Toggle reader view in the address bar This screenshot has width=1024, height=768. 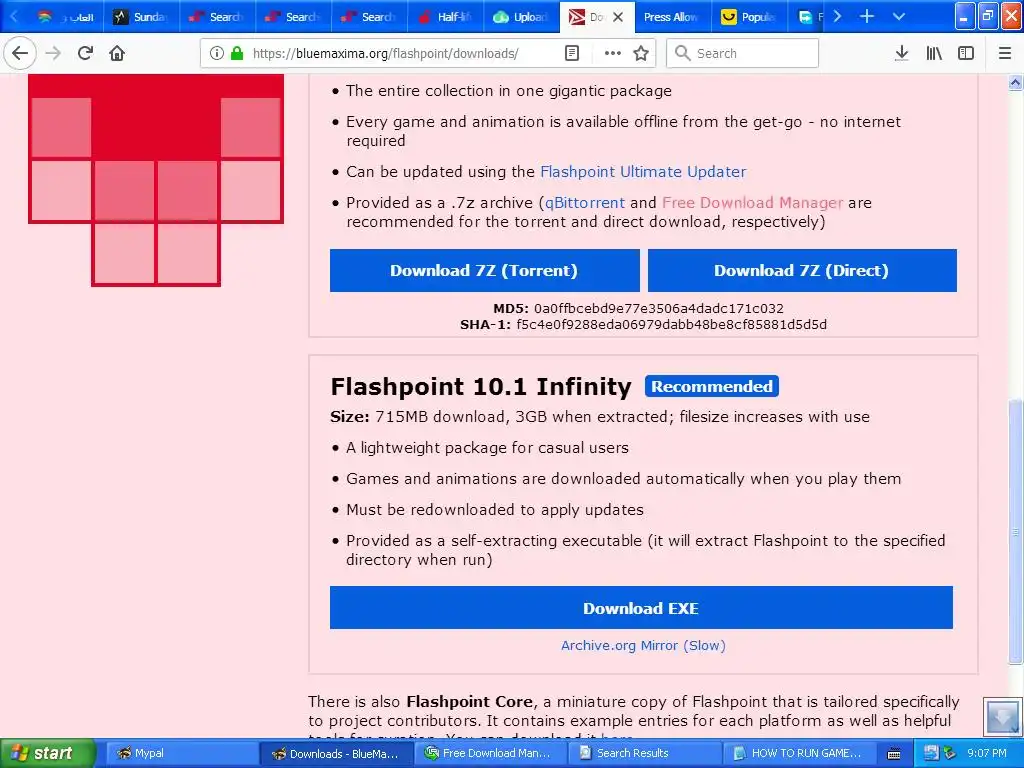point(571,53)
